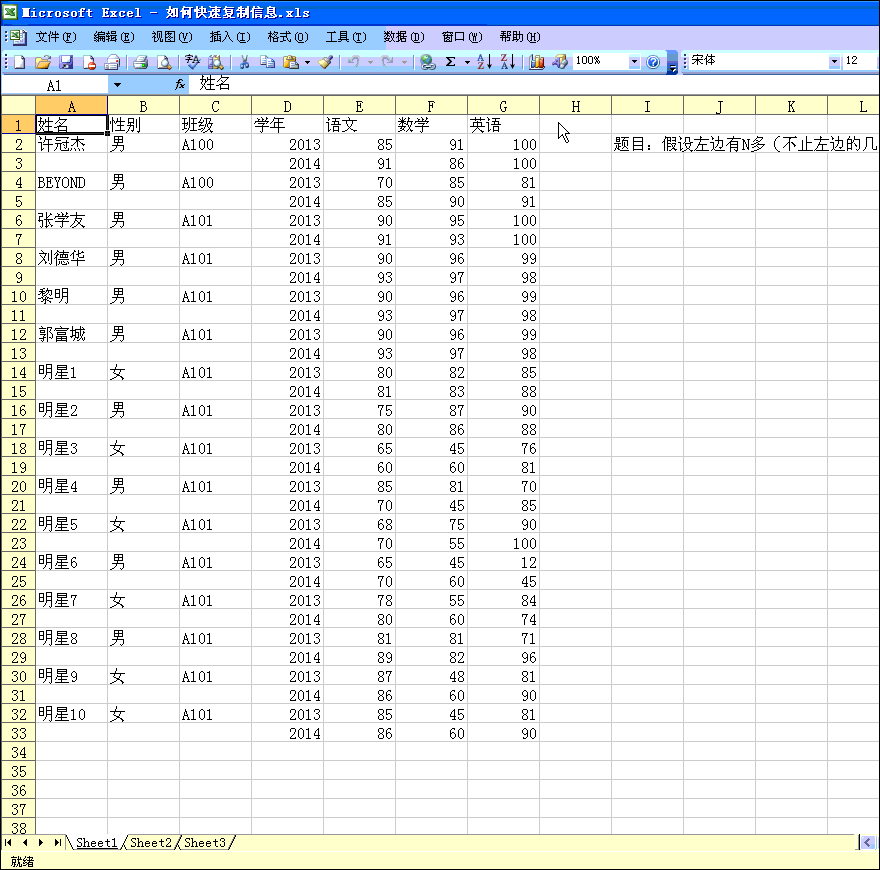The height and width of the screenshot is (870, 880).
Task: Click the font size input box
Action: click(x=859, y=61)
